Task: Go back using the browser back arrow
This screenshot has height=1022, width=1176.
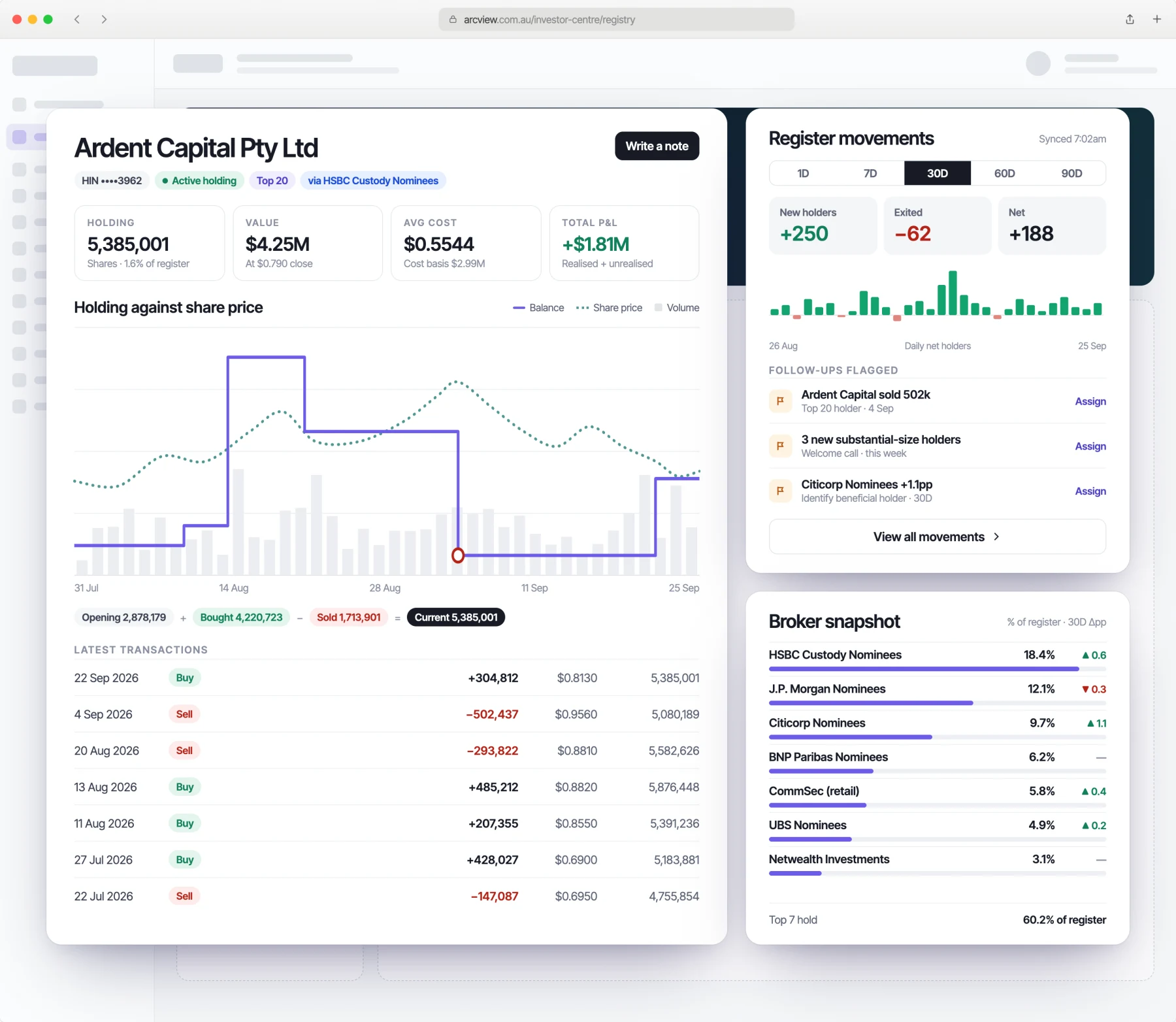Action: point(77,20)
